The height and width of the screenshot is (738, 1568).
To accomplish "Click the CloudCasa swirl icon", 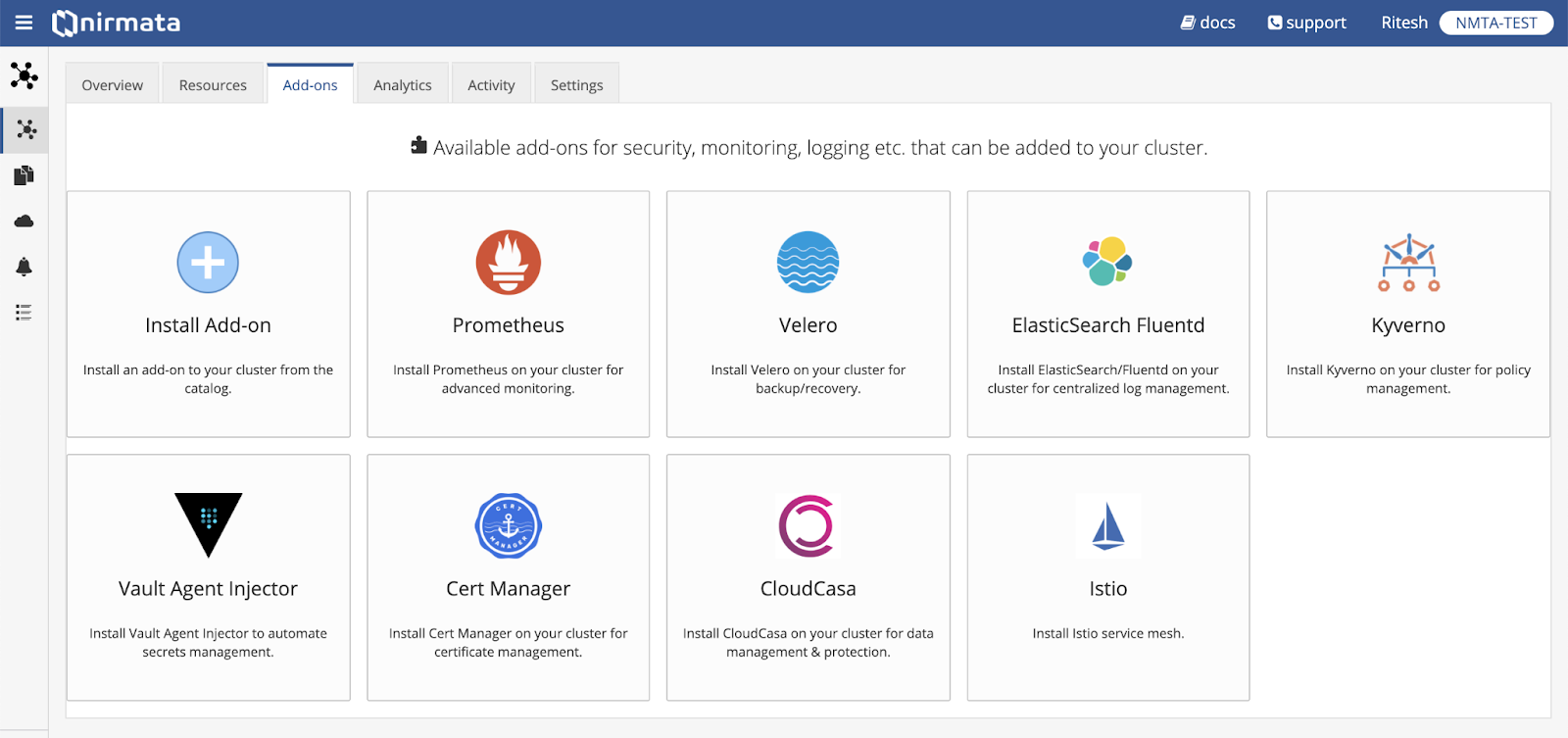I will (x=808, y=526).
